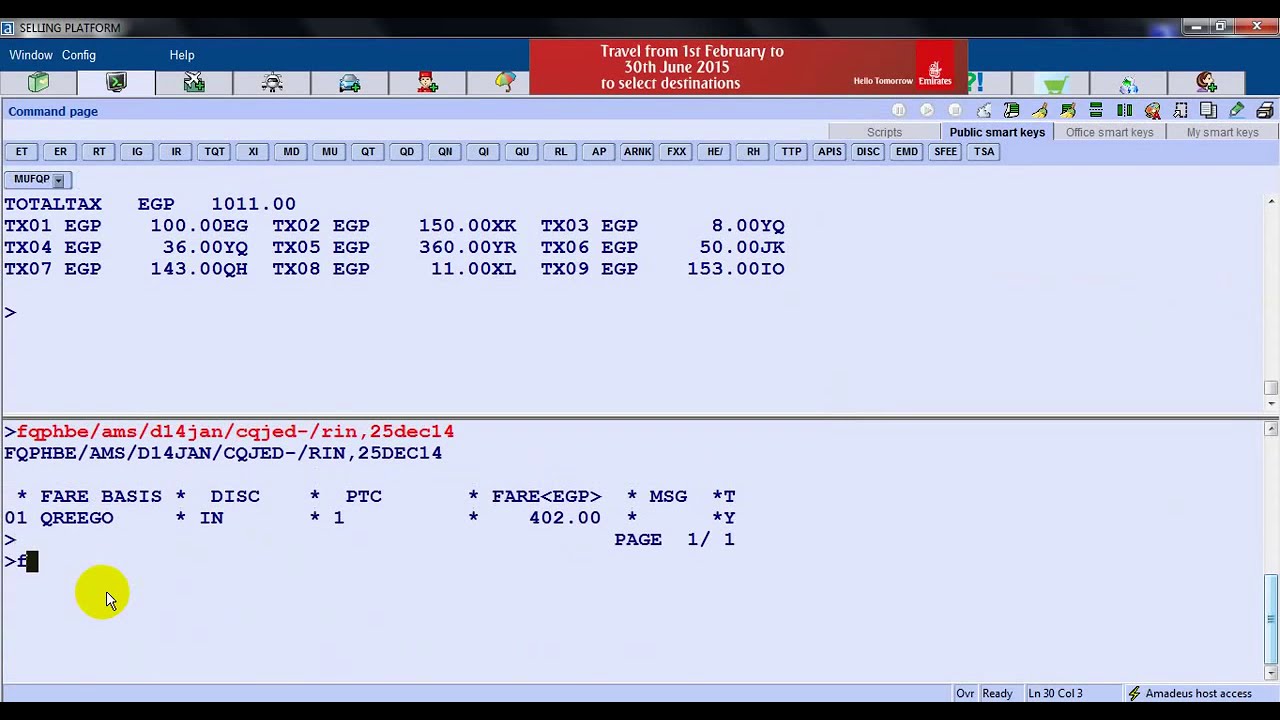Screen dimensions: 1280x720
Task: Click the QI smart key
Action: pos(484,152)
